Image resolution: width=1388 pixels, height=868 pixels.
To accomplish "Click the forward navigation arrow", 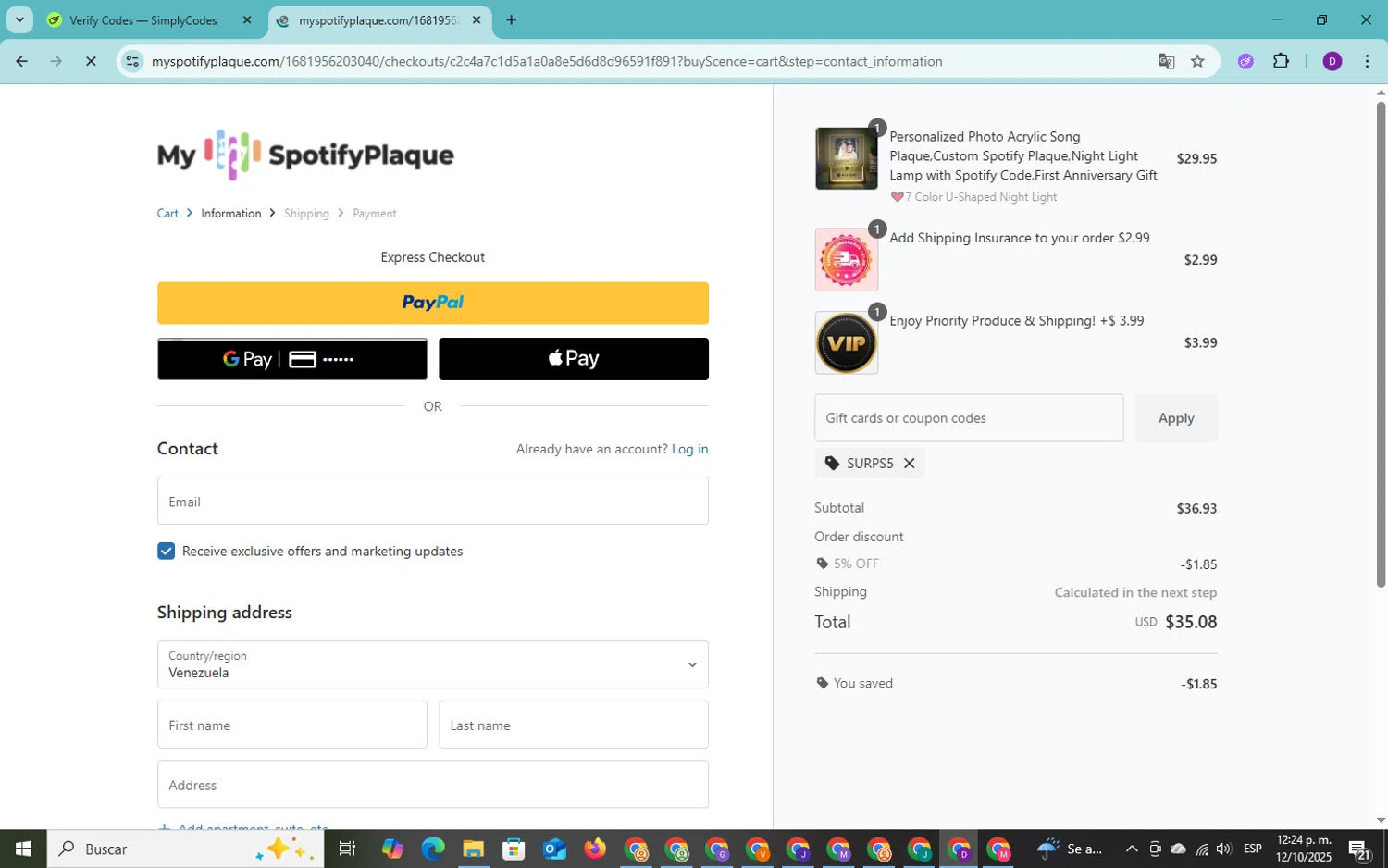I will click(56, 61).
